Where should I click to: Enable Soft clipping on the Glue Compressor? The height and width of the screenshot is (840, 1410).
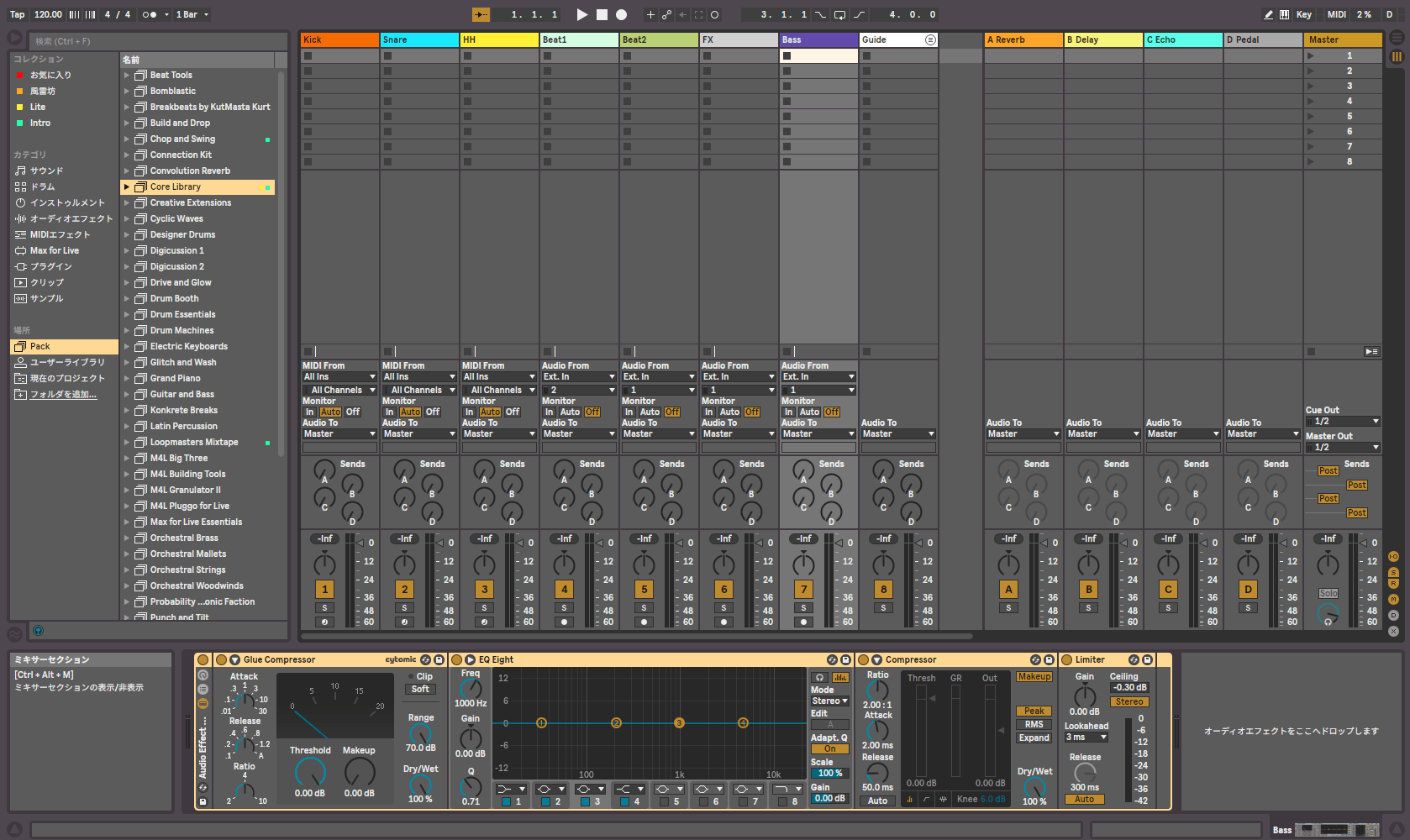click(419, 689)
